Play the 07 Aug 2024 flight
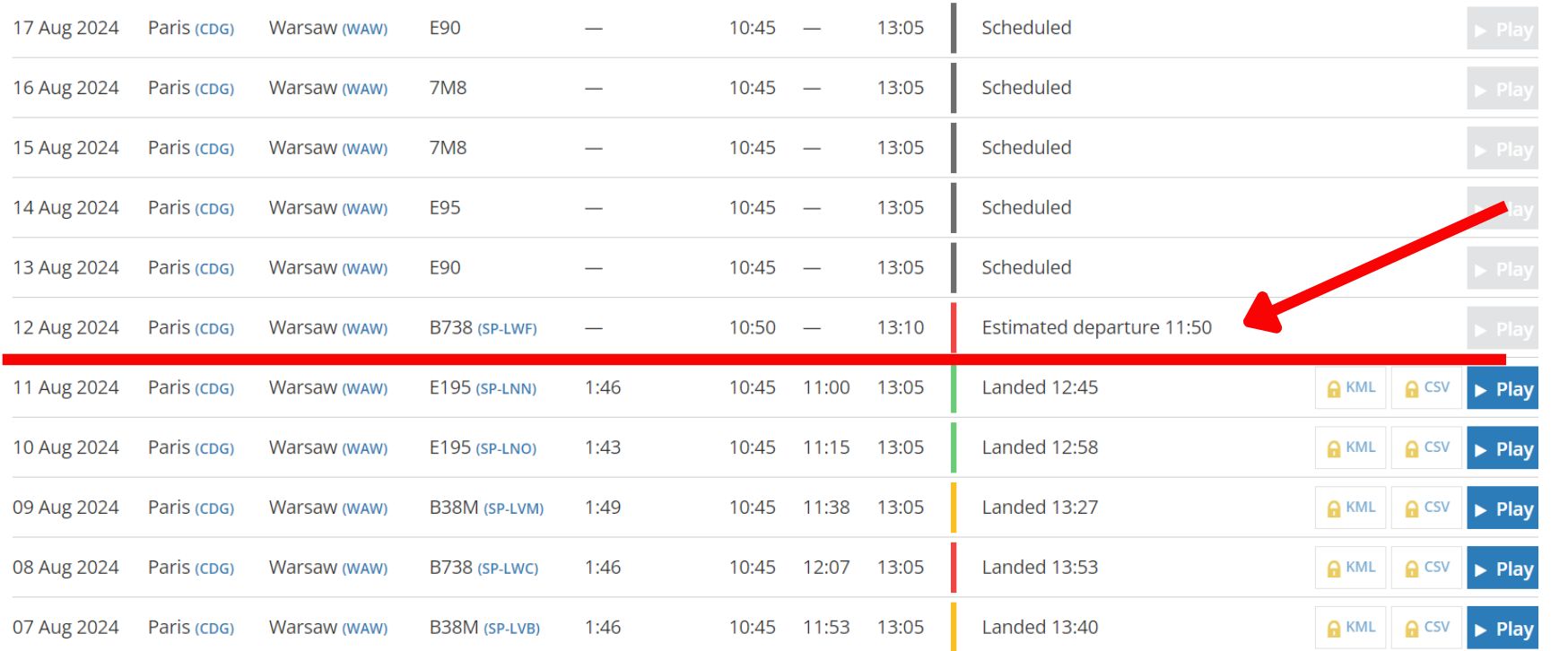1568x651 pixels. (1503, 629)
